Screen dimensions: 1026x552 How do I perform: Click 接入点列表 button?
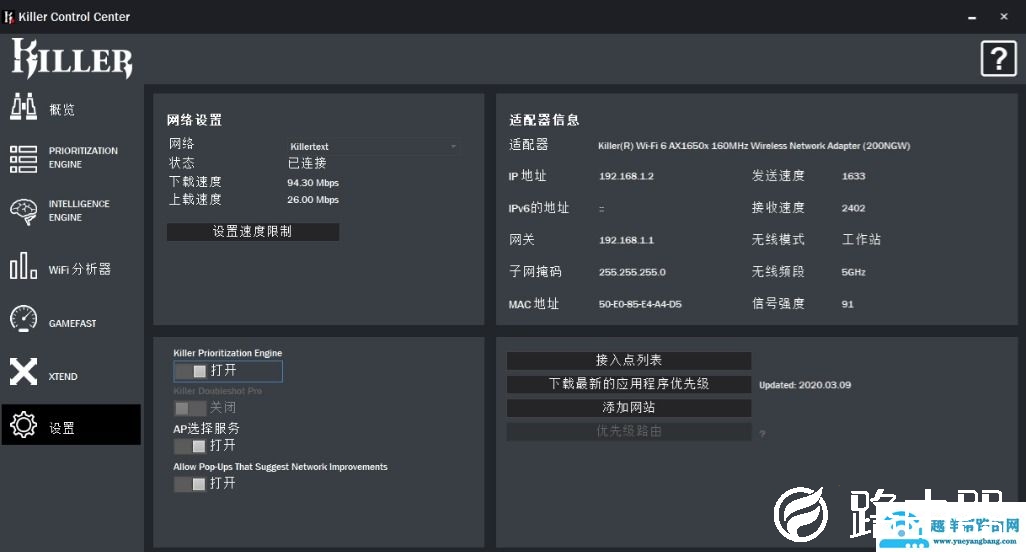[629, 360]
